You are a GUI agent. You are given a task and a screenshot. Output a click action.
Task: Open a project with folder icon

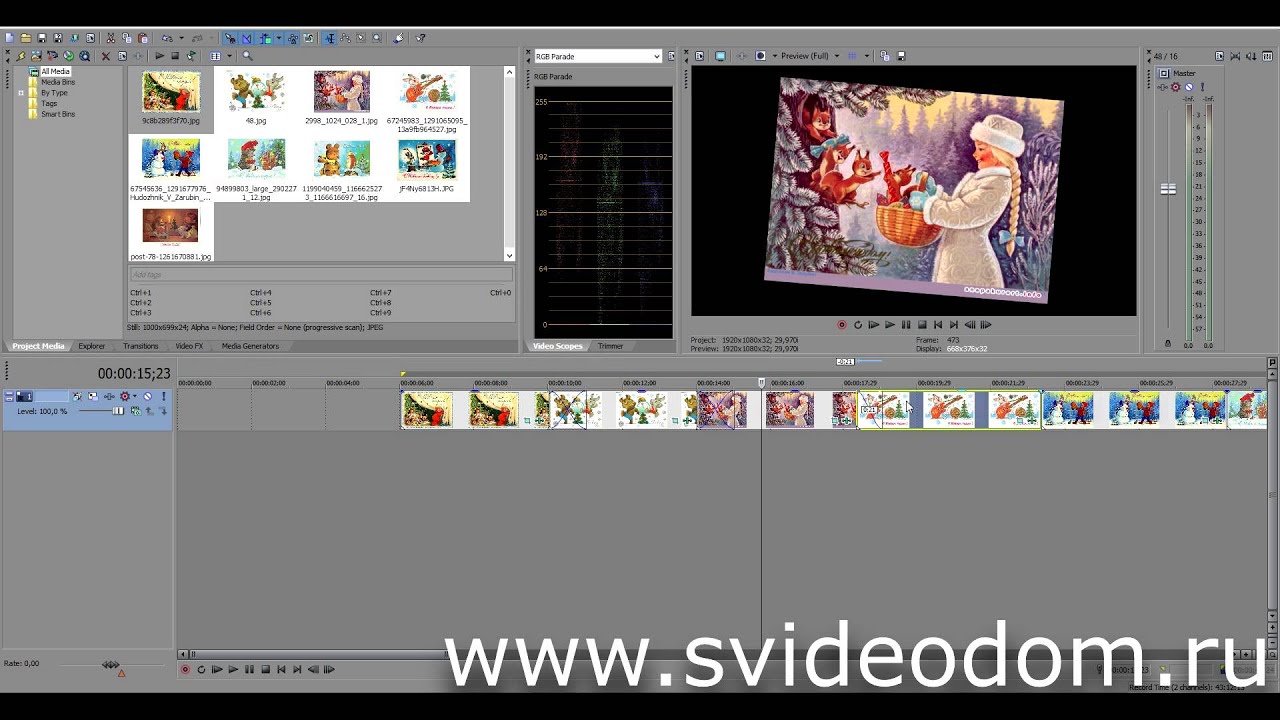[x=26, y=38]
